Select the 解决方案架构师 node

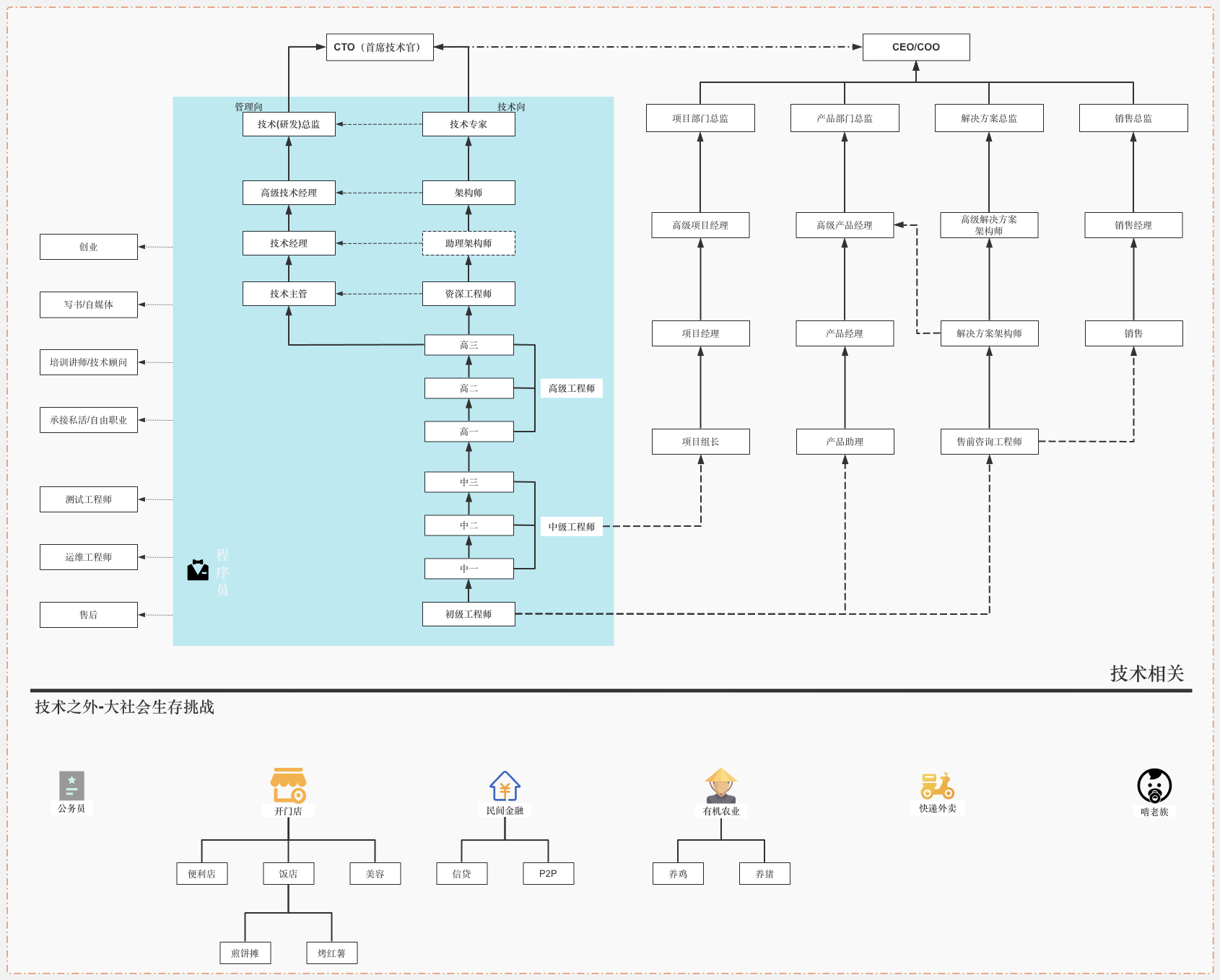pos(989,333)
